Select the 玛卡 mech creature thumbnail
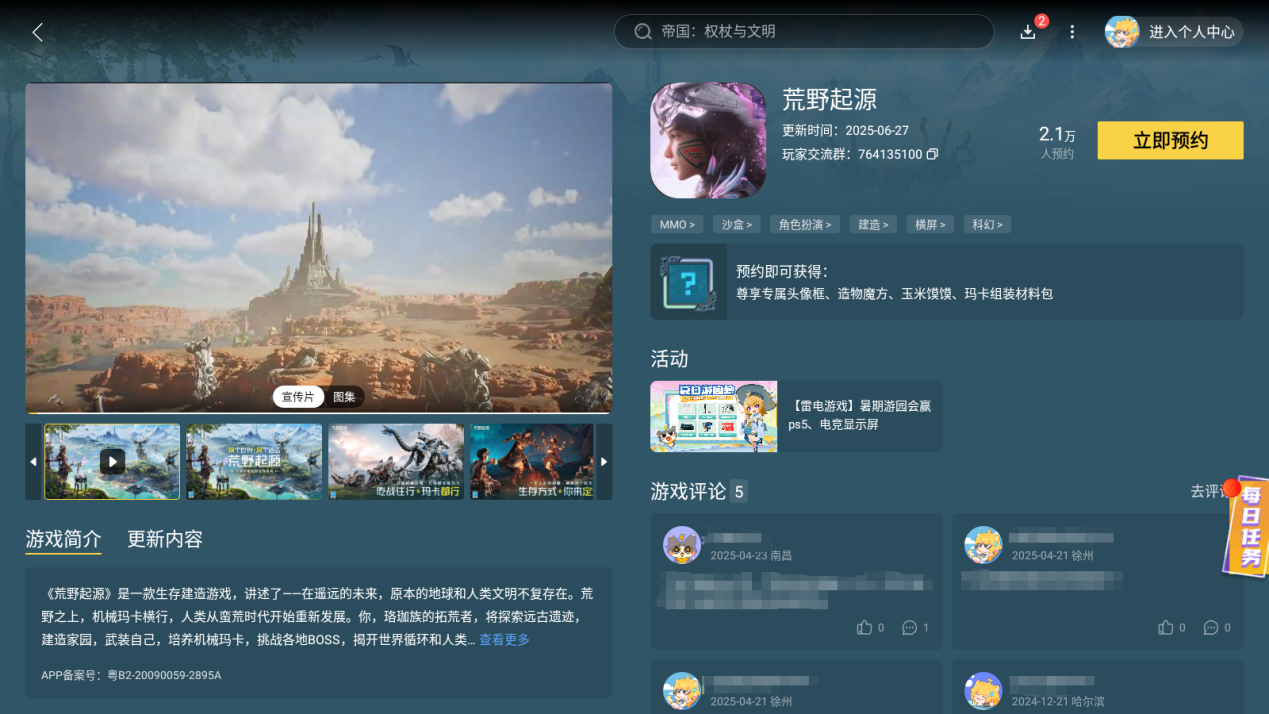1269x714 pixels. 396,461
